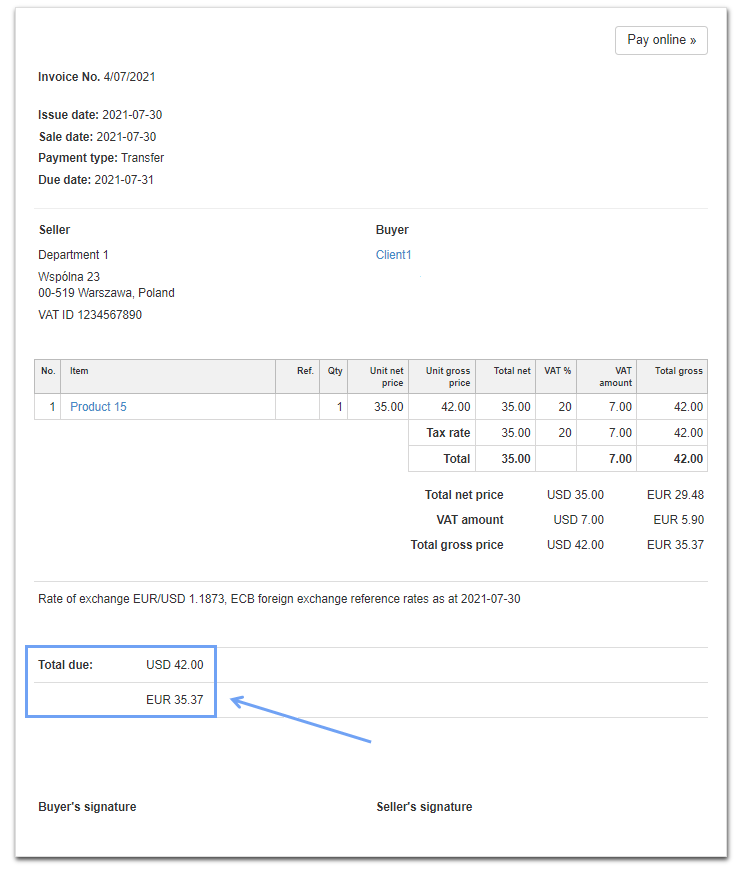Select the Buyer's signature label
The image size is (741, 869).
[x=85, y=806]
